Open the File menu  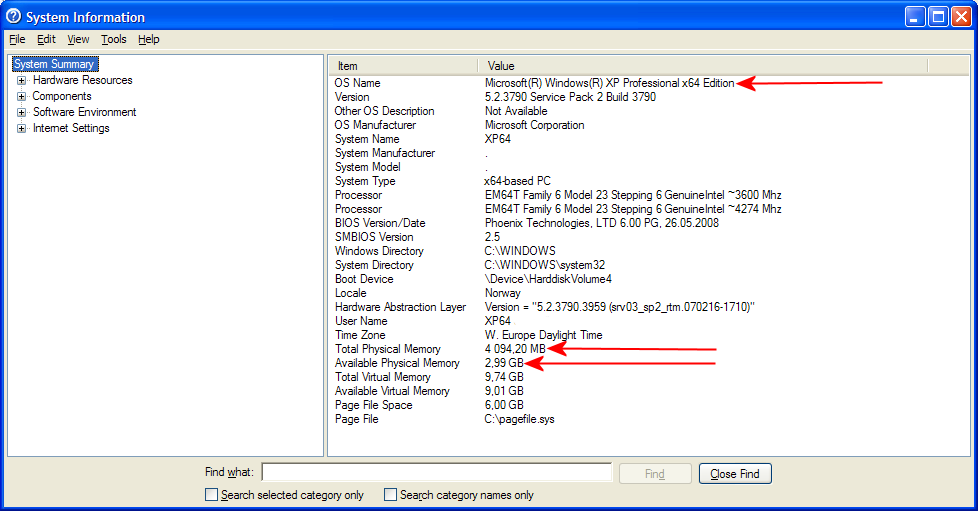click(x=17, y=39)
